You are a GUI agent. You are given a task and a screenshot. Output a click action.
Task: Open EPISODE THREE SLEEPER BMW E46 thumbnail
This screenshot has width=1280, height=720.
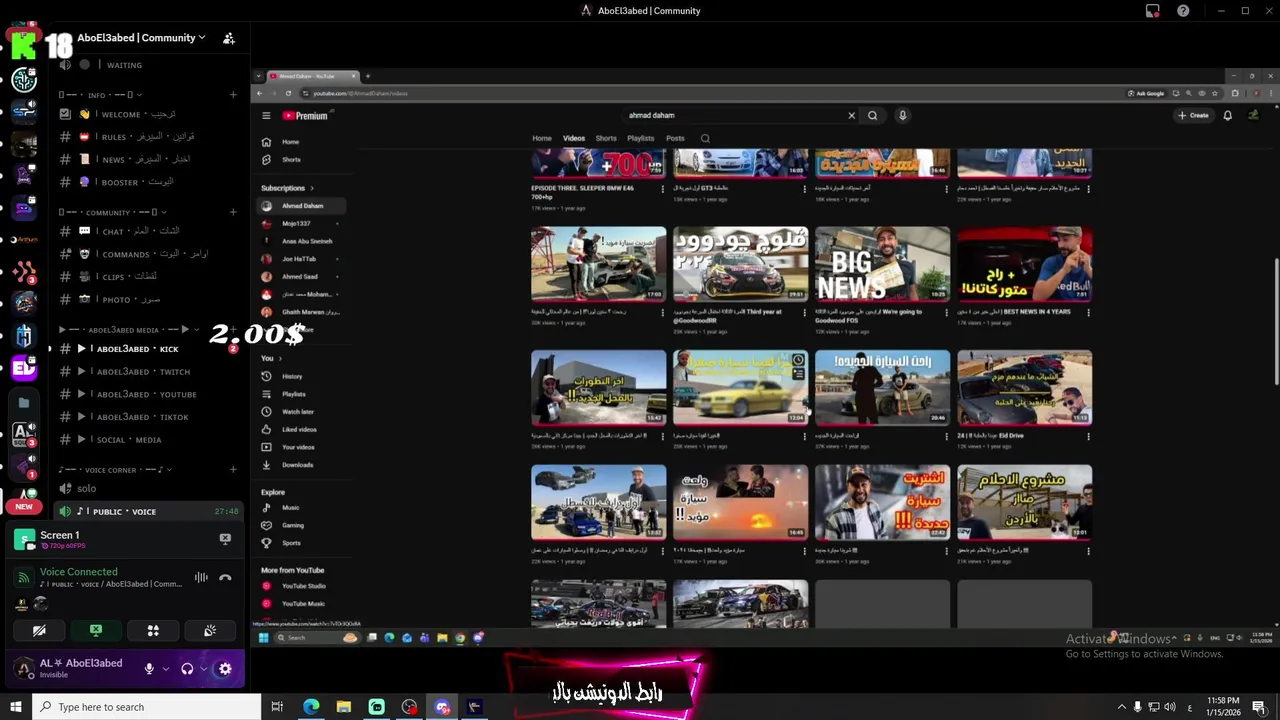(x=598, y=162)
